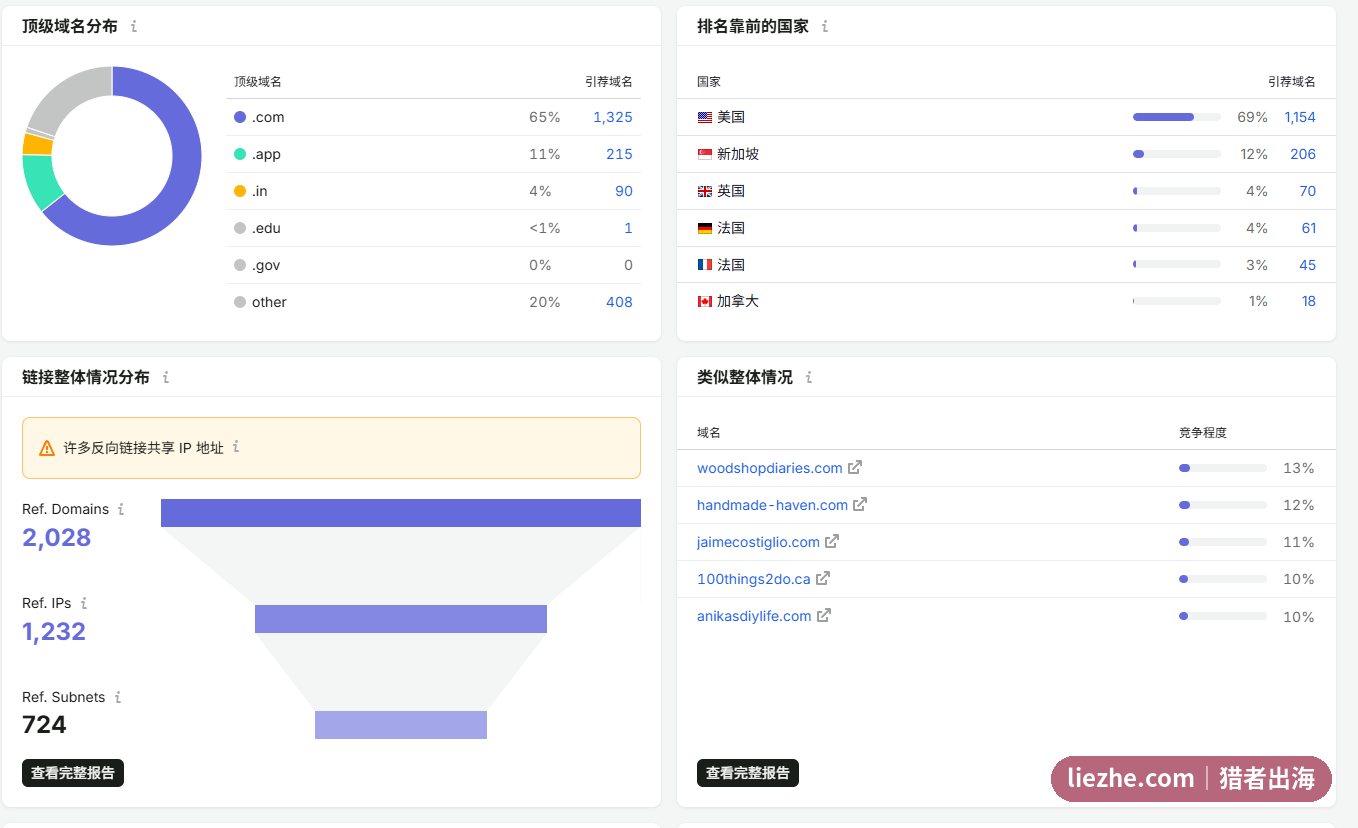This screenshot has width=1358, height=828.
Task: Click the Ref. Domains value 2,028
Action: point(56,538)
